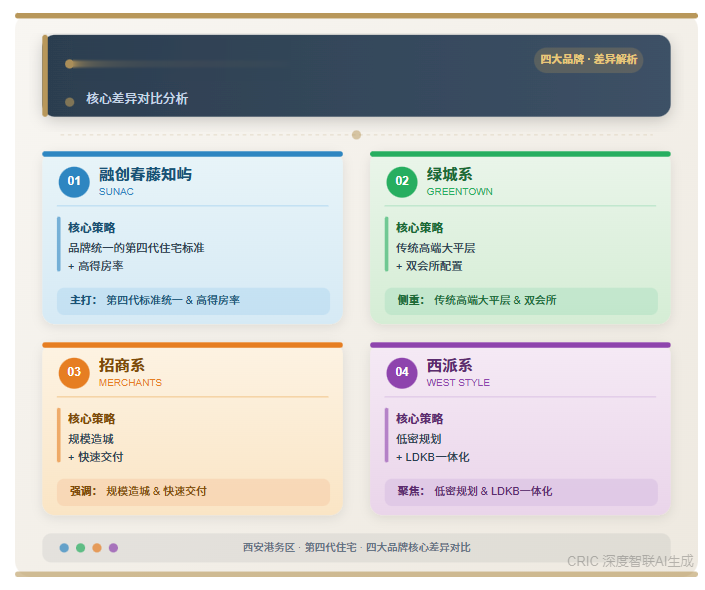The width and height of the screenshot is (705, 590).
Task: Click the 招商系 card title
Action: point(121,366)
